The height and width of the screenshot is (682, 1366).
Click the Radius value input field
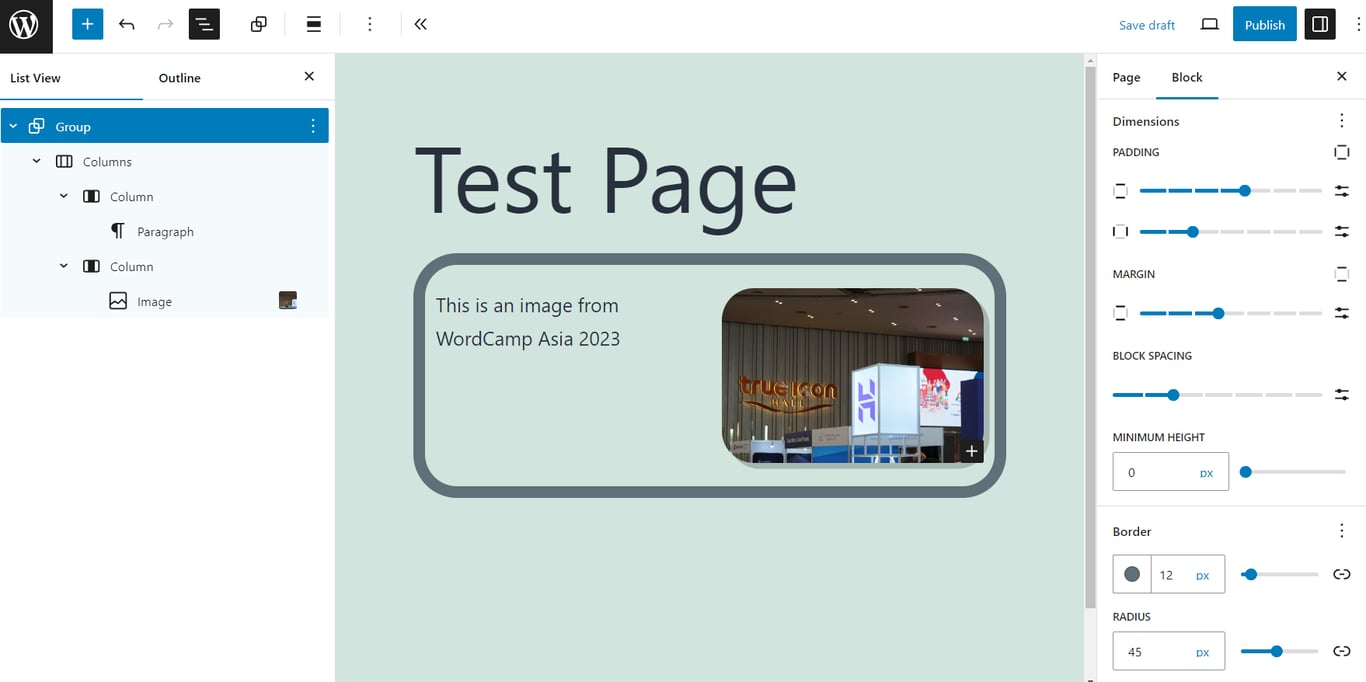[x=1160, y=650]
